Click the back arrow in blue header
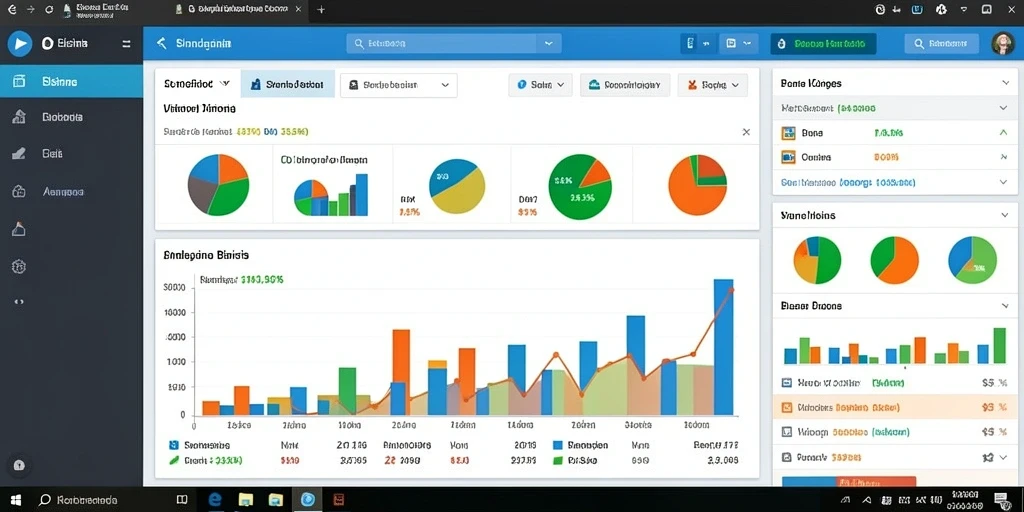The width and height of the screenshot is (1024, 512). coord(161,44)
